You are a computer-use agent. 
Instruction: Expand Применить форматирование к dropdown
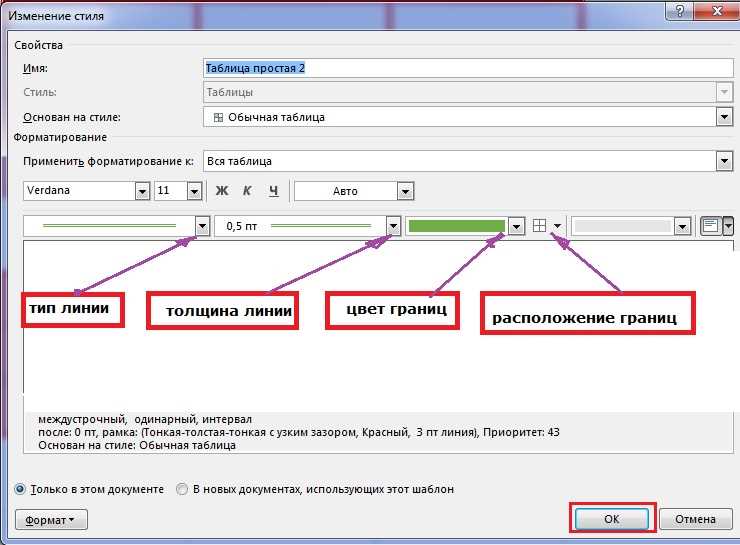pos(724,161)
